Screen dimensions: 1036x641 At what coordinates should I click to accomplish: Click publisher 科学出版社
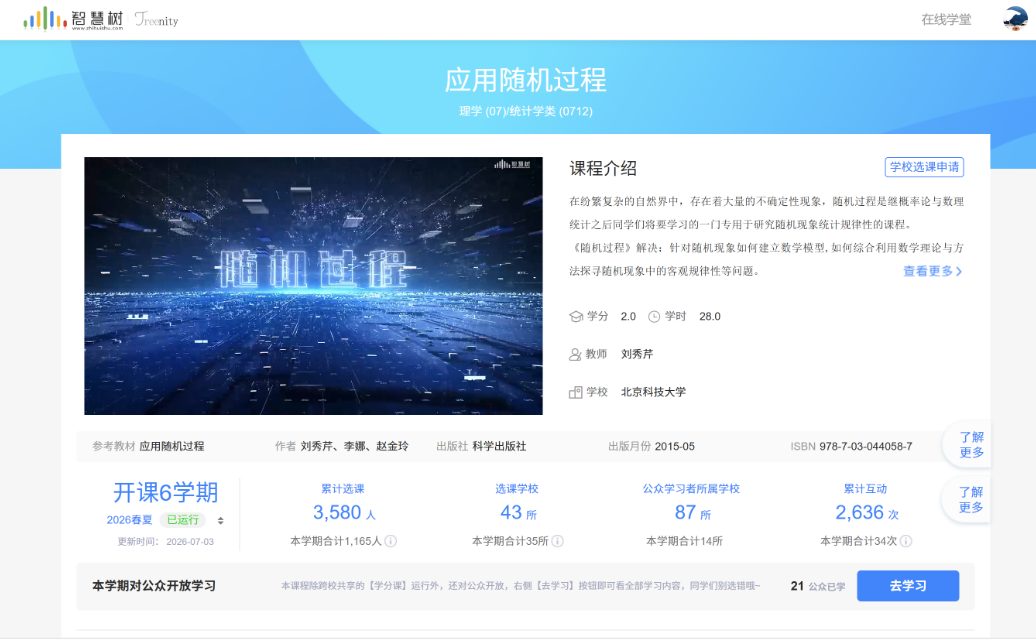click(x=500, y=447)
